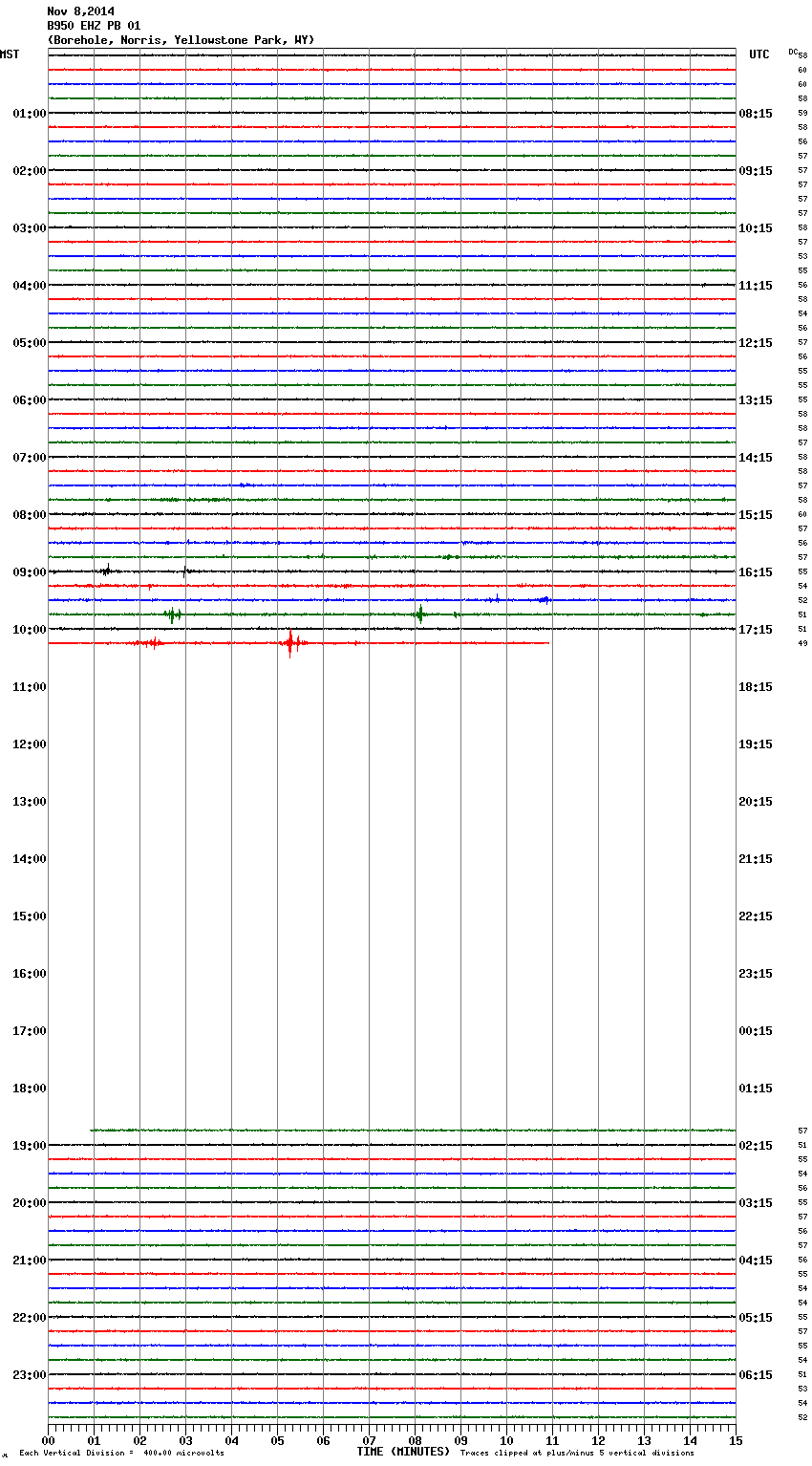Click the '21:00' MST hour label
This screenshot has width=812, height=1466.
[x=30, y=1261]
